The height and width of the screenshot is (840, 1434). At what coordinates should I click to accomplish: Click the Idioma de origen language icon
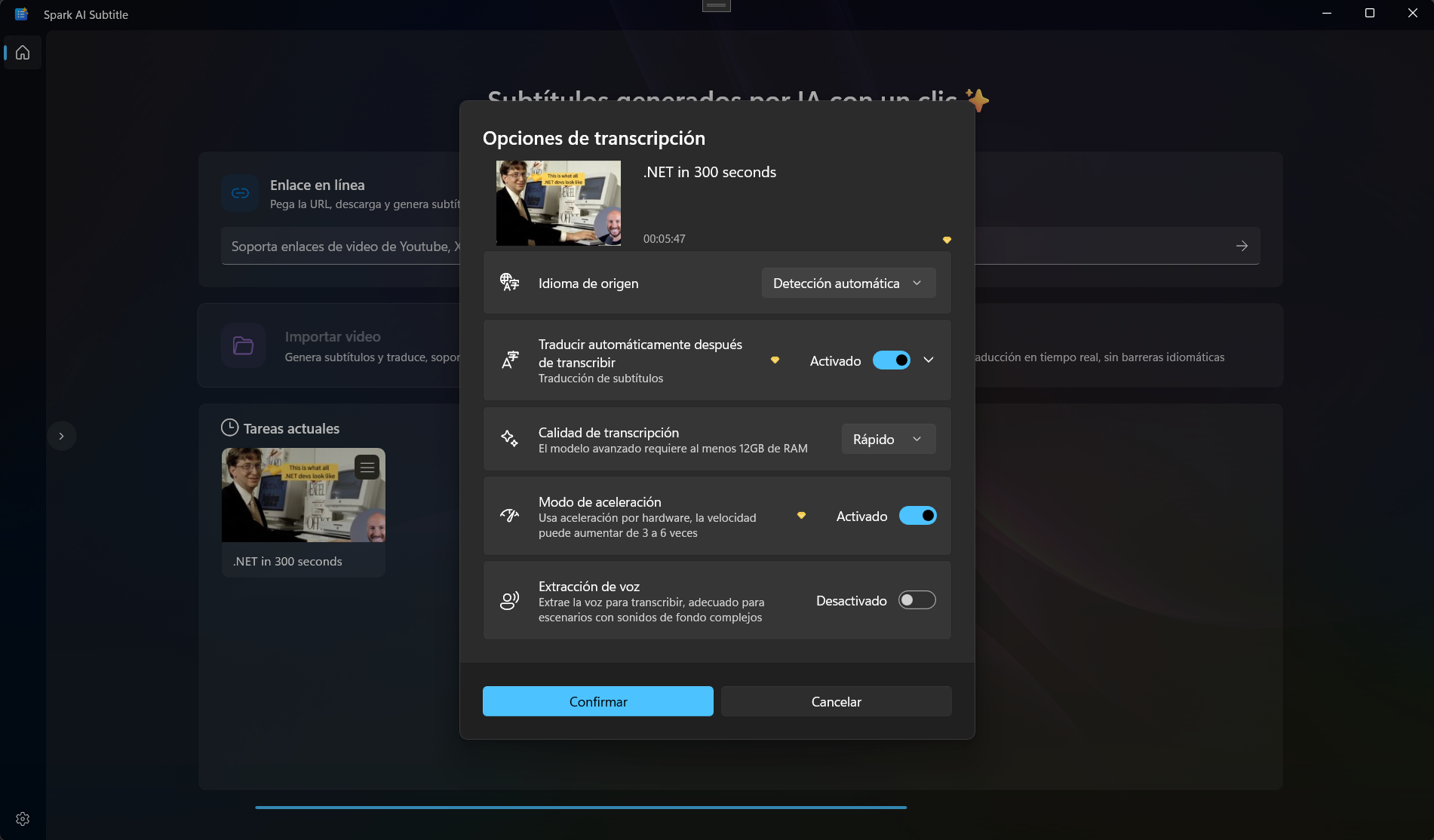tap(509, 282)
